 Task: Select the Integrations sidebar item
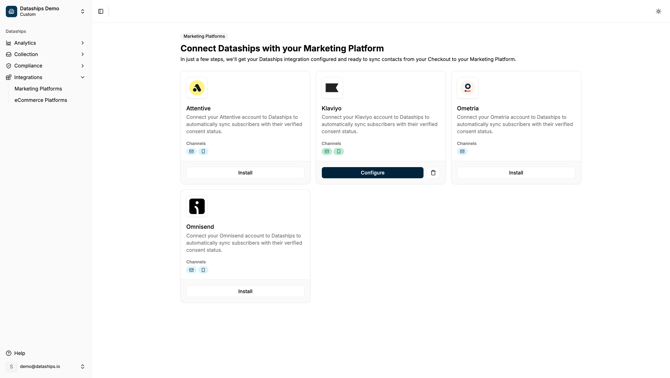(45, 77)
